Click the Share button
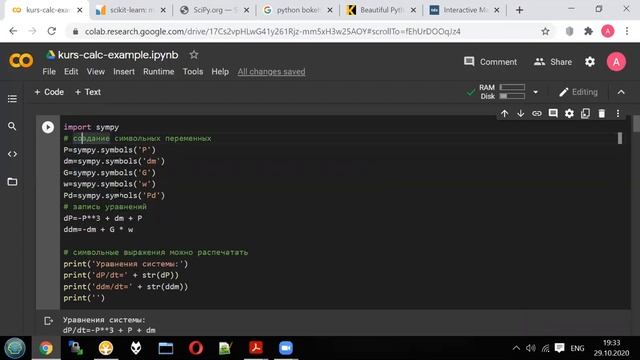This screenshot has height=360, width=640. click(x=553, y=62)
